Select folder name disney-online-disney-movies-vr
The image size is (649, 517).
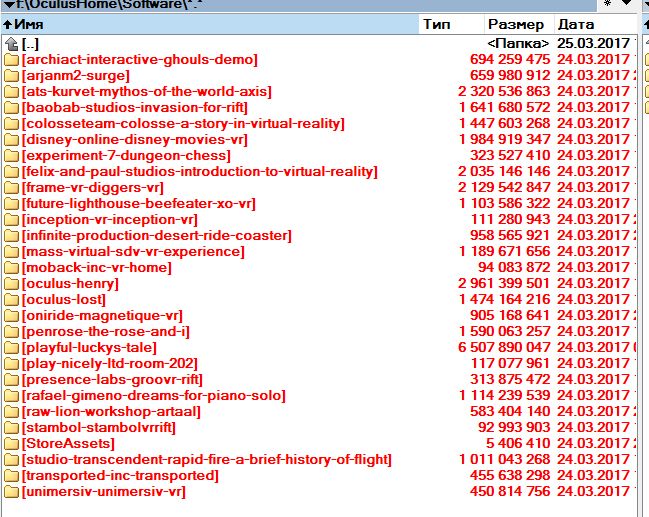pyautogui.click(x=135, y=140)
